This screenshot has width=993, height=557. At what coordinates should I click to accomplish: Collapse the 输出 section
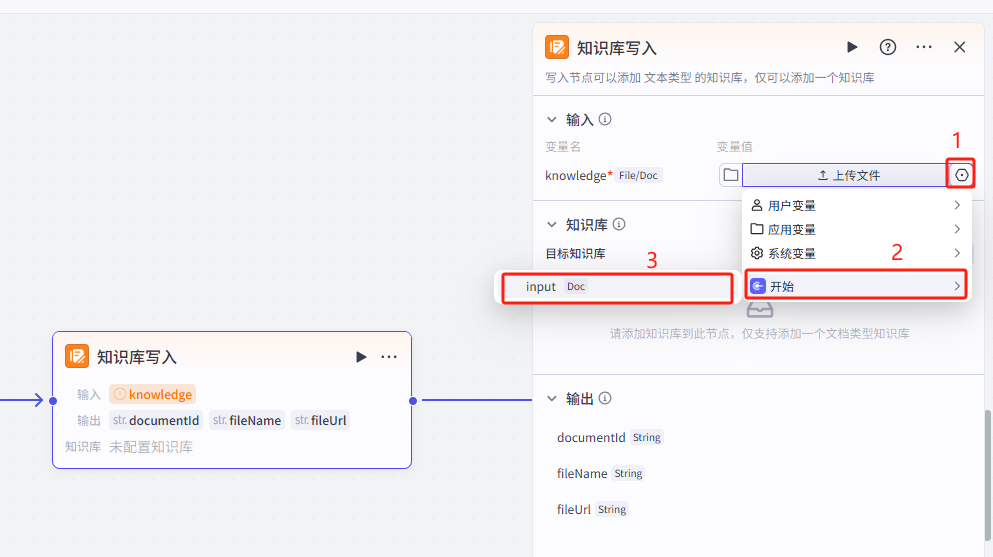(552, 398)
